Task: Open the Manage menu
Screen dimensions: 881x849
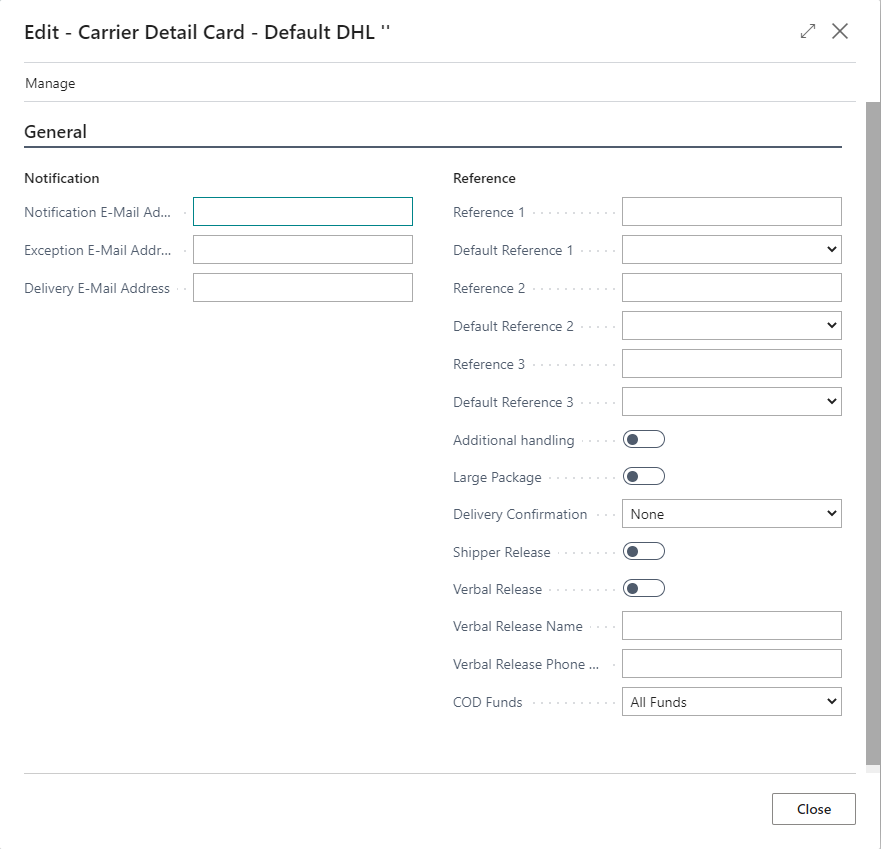Action: [50, 84]
